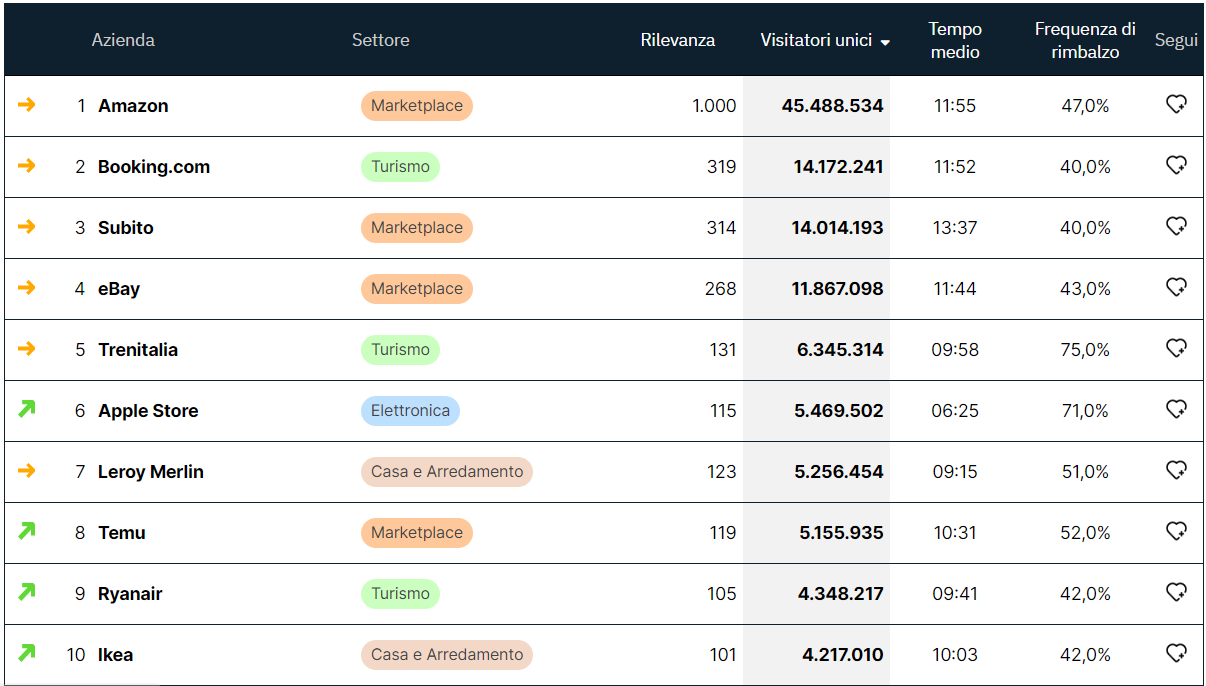Image resolution: width=1206 pixels, height=686 pixels.
Task: Open the Apple Store company link
Action: pyautogui.click(x=148, y=411)
